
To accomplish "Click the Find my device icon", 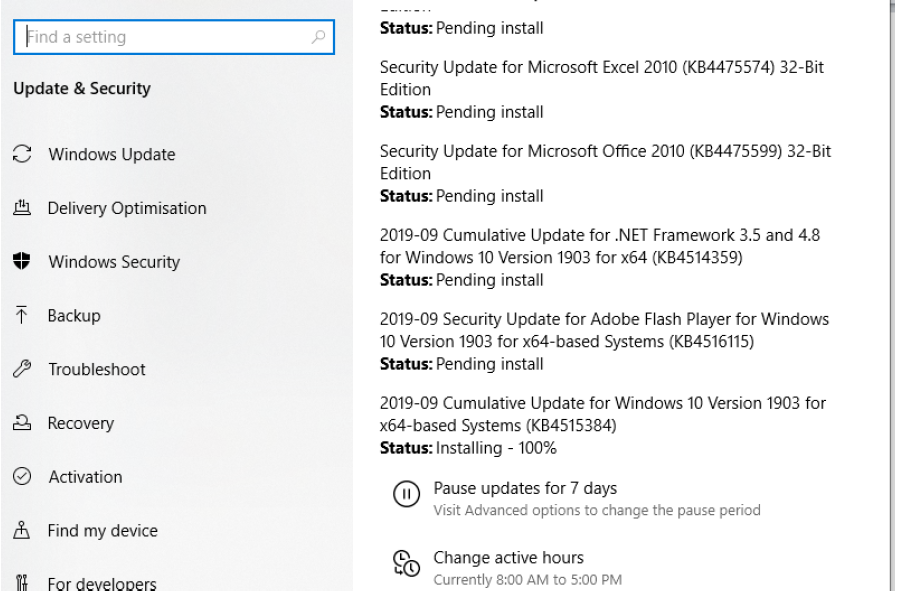I will pyautogui.click(x=22, y=530).
